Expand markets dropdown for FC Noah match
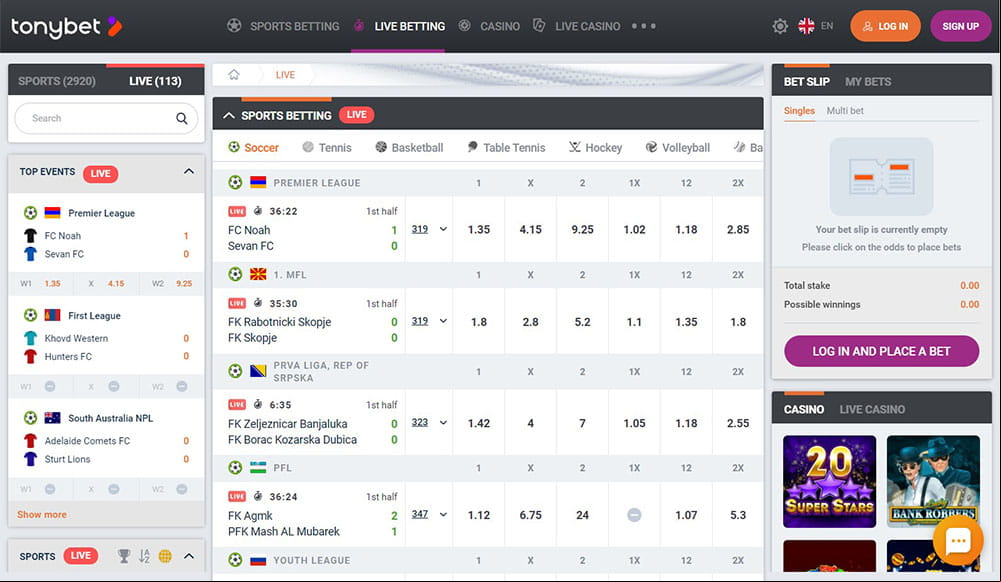 pyautogui.click(x=443, y=229)
